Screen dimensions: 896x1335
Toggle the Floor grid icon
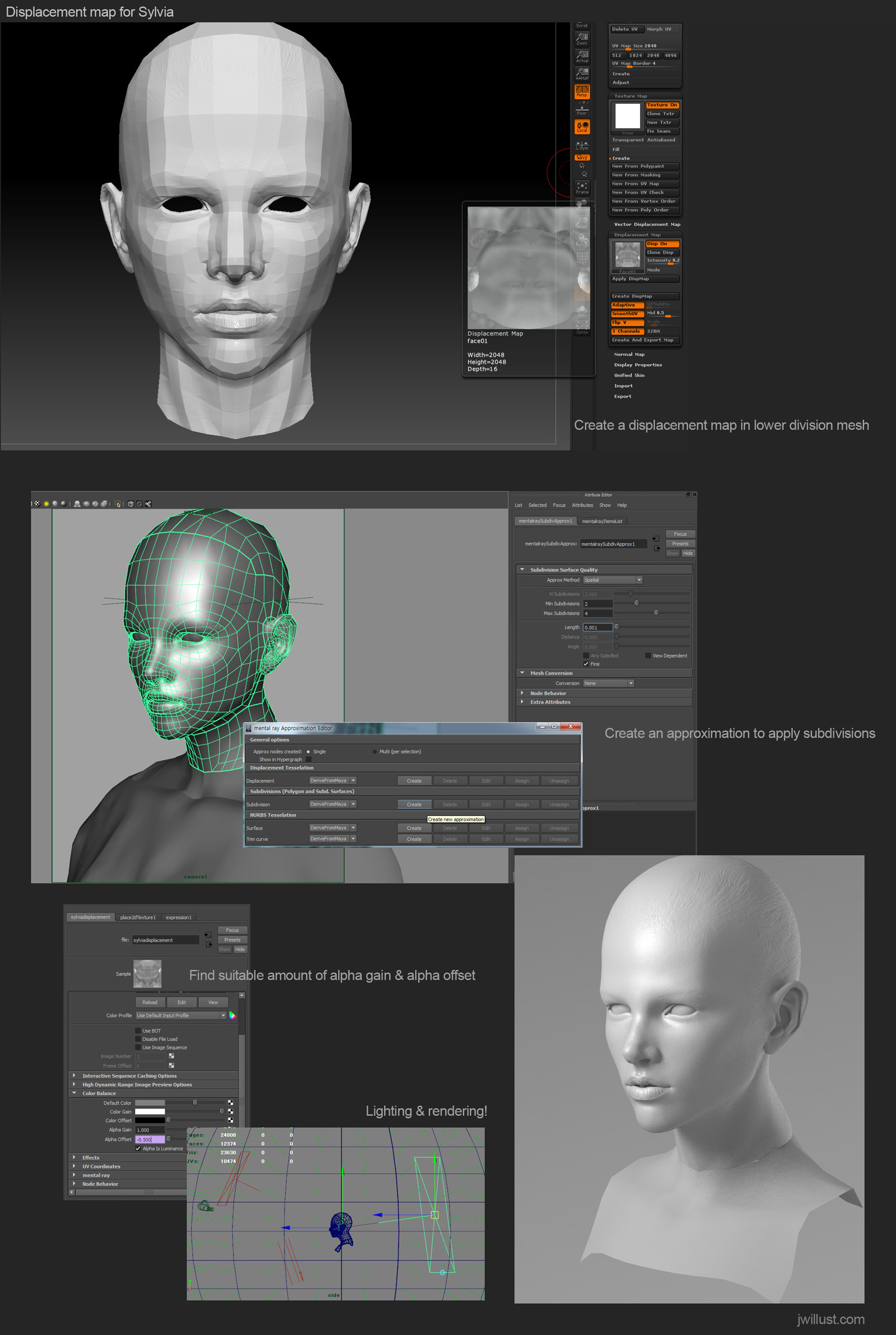(x=582, y=109)
